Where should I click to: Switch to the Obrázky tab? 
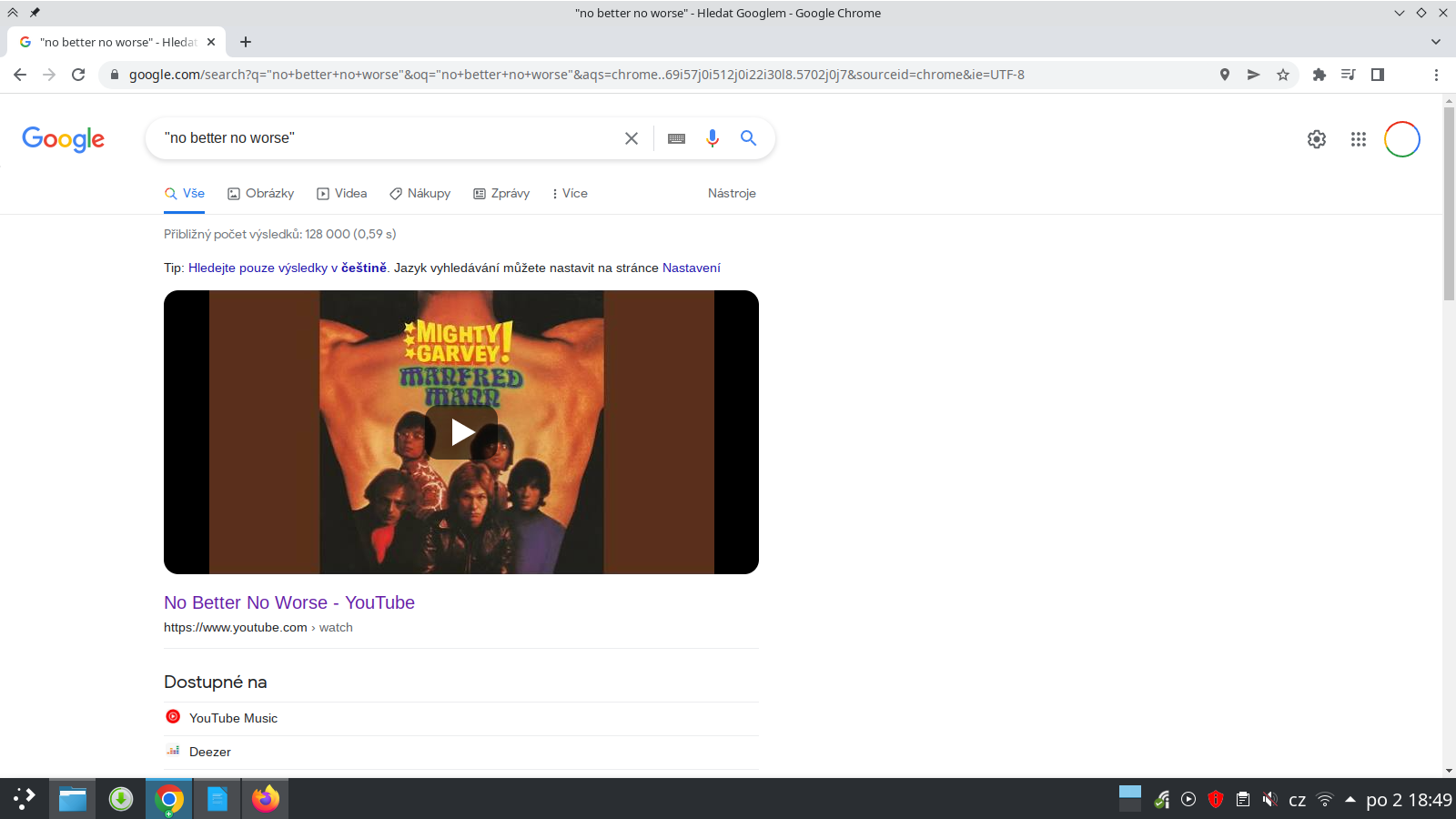tap(261, 194)
